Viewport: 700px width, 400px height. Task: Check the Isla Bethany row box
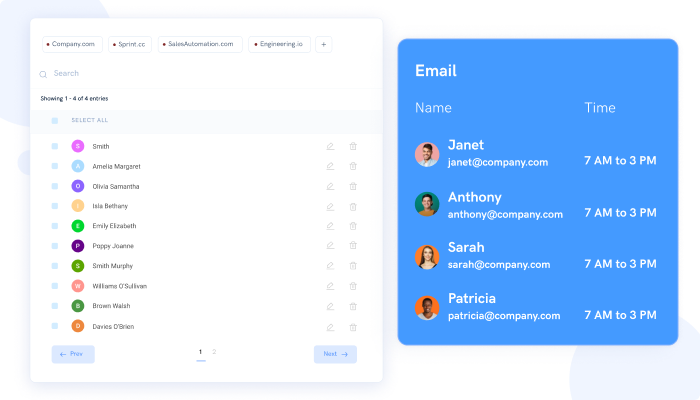54,206
